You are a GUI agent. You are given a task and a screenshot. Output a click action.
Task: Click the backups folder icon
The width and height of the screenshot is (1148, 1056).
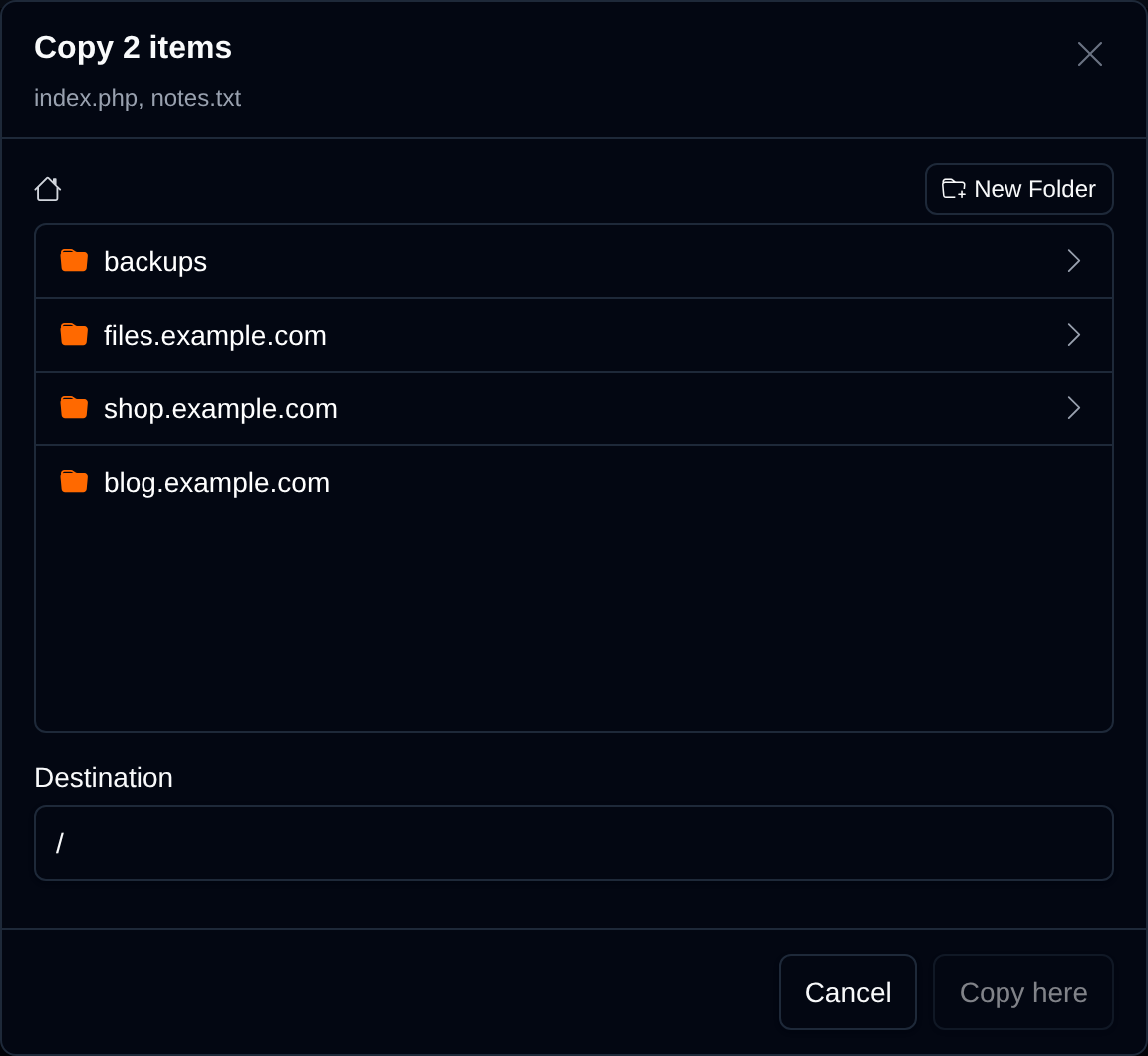(74, 261)
